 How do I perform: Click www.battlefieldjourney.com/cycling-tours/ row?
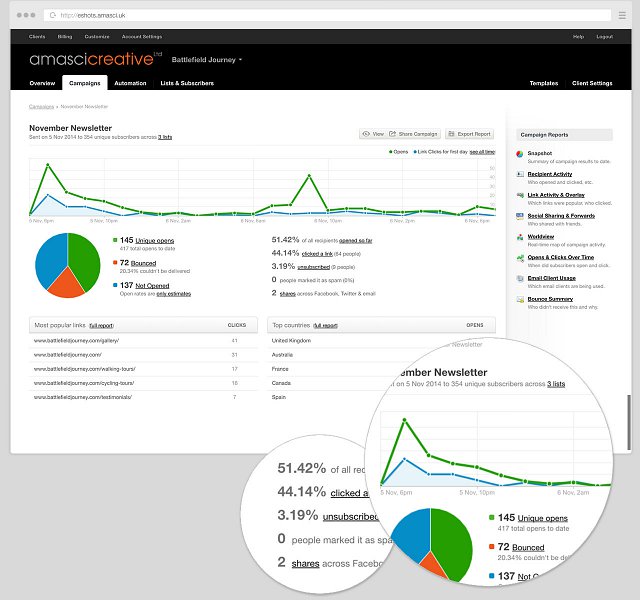[143, 383]
